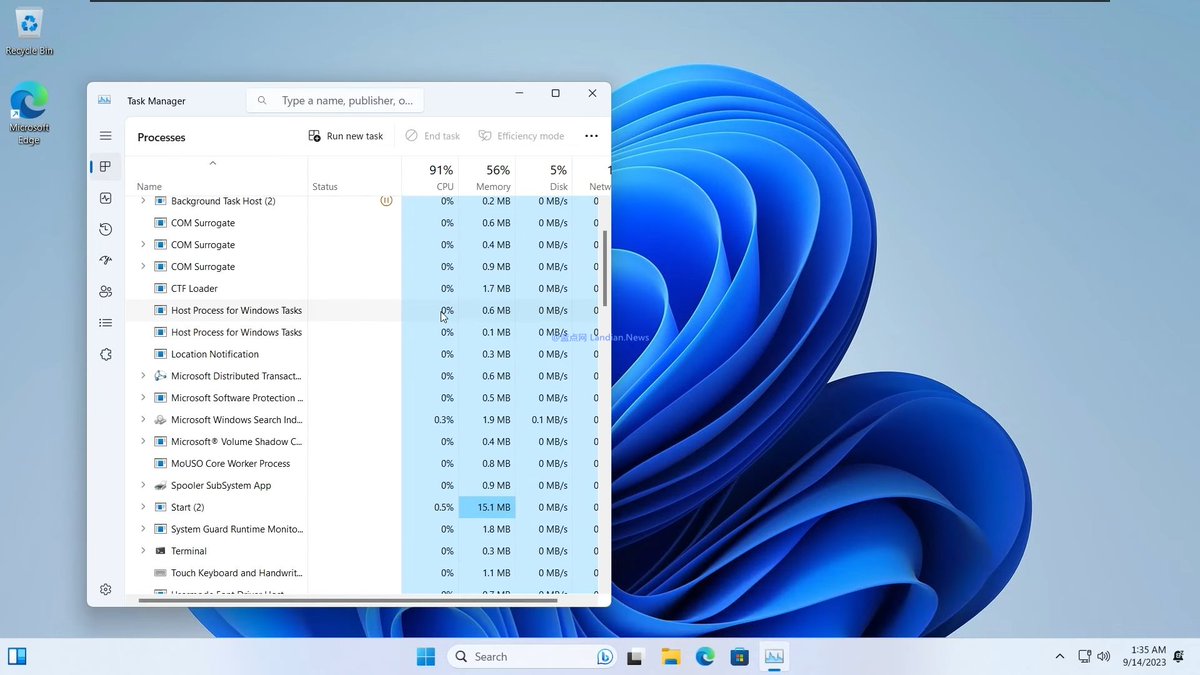The width and height of the screenshot is (1200, 675).
Task: Select the Processes page icon
Action: point(105,167)
